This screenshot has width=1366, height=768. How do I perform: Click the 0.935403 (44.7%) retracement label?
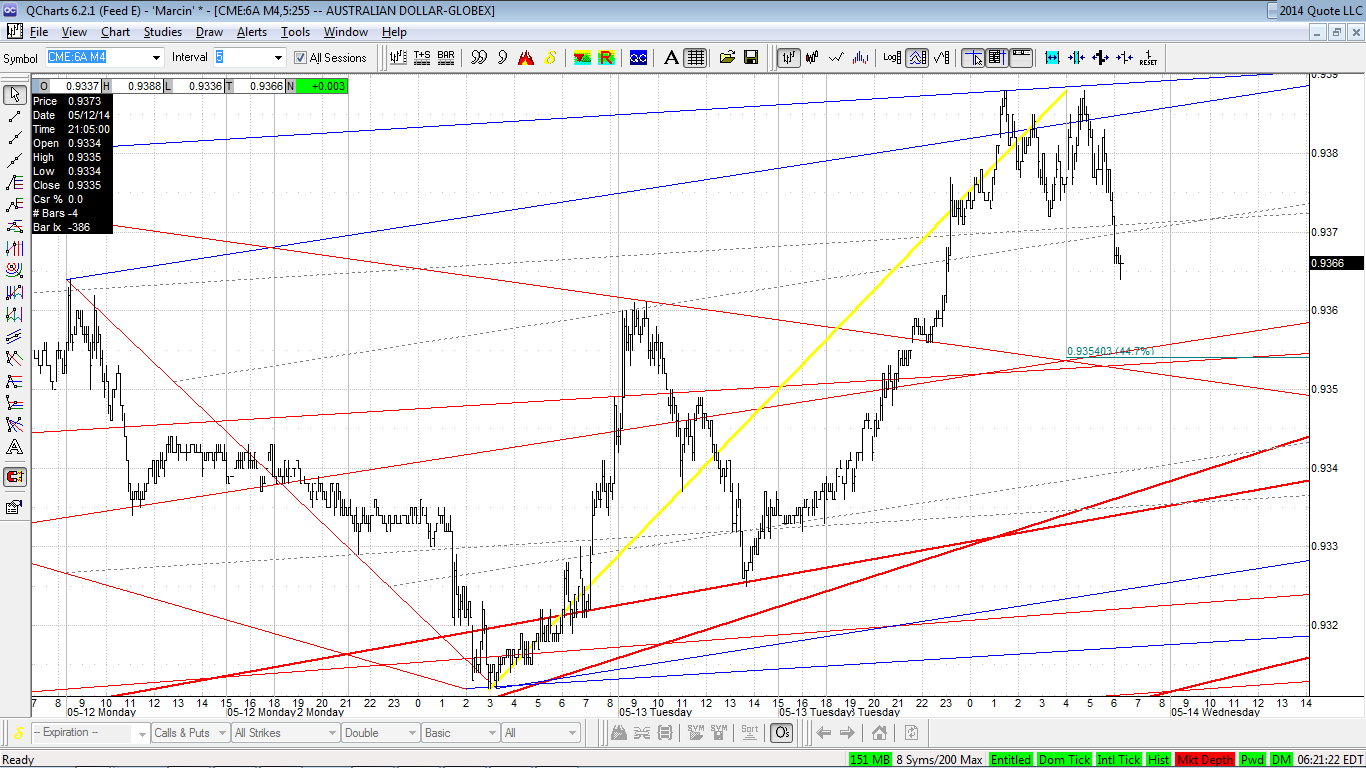(x=1110, y=351)
